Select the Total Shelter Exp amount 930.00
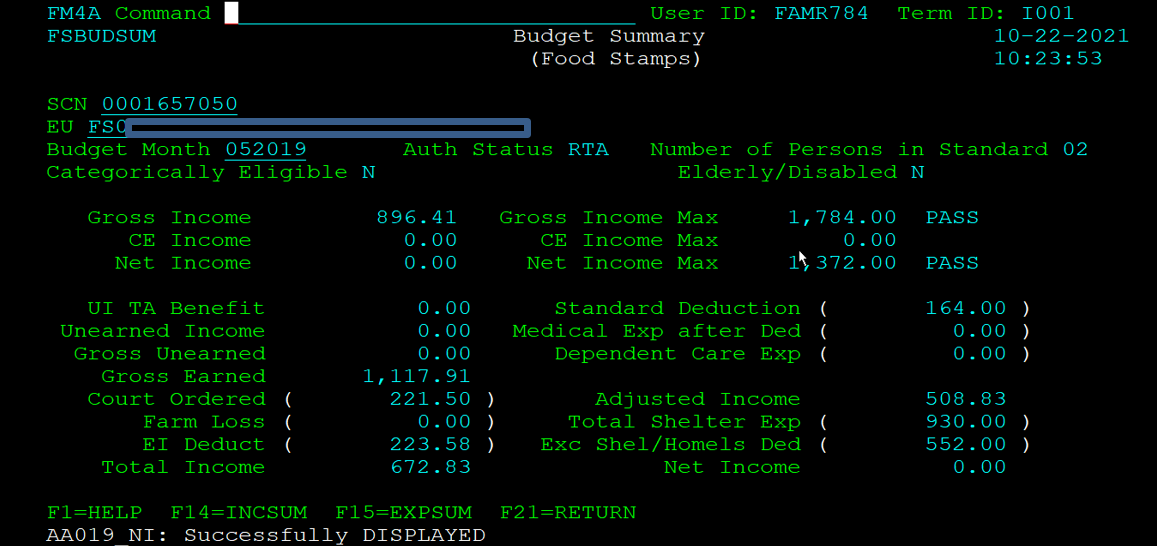 point(966,423)
